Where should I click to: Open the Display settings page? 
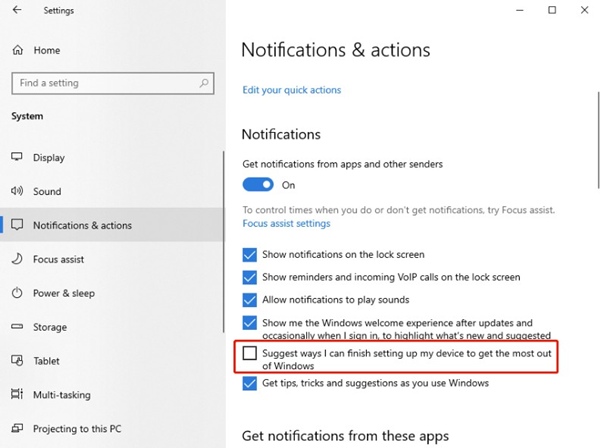pos(112,157)
